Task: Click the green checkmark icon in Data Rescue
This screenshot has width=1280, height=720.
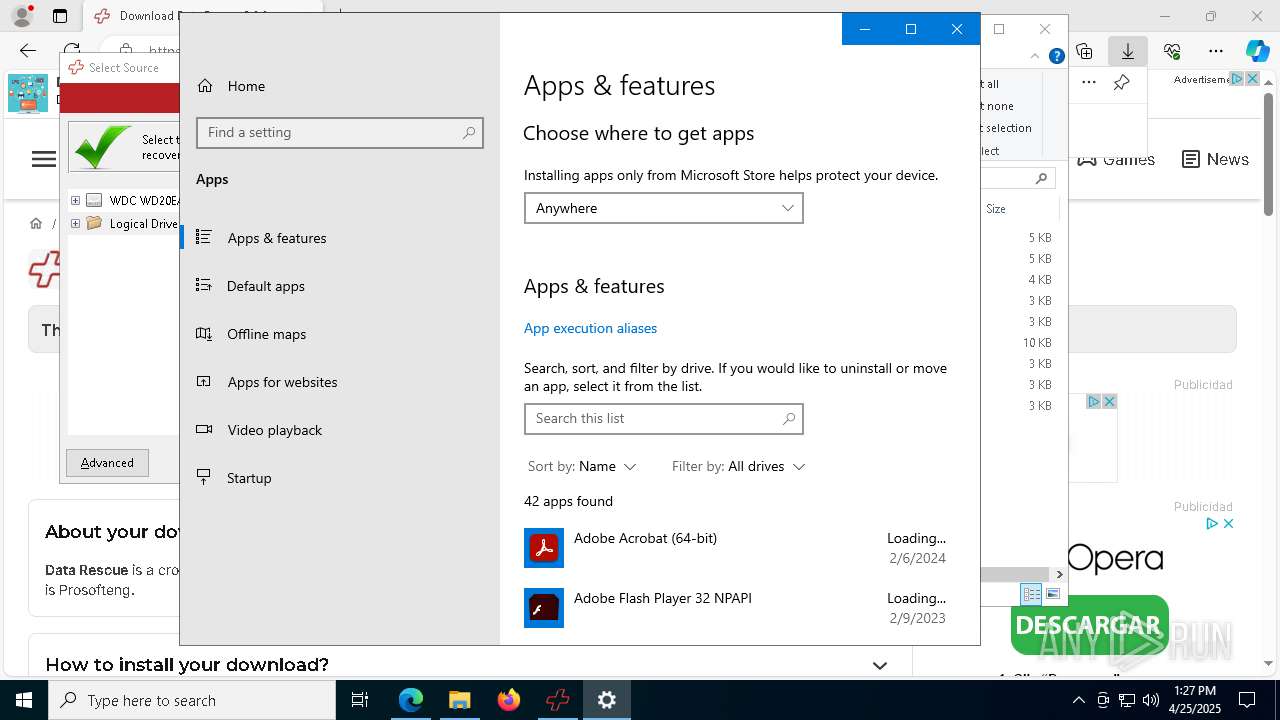Action: click(x=101, y=147)
